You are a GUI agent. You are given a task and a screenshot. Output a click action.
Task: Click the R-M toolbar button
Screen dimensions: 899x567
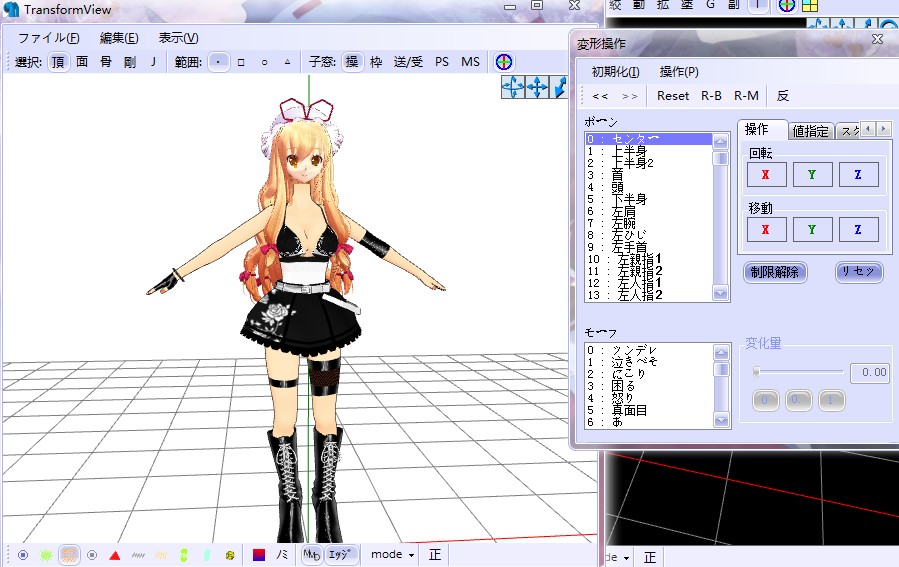coord(746,96)
